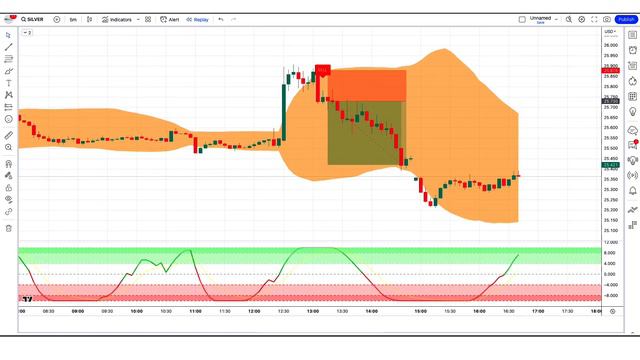Screen dimensions: 640x360
Task: Open the user profile avatar menu
Action: pos(9,19)
